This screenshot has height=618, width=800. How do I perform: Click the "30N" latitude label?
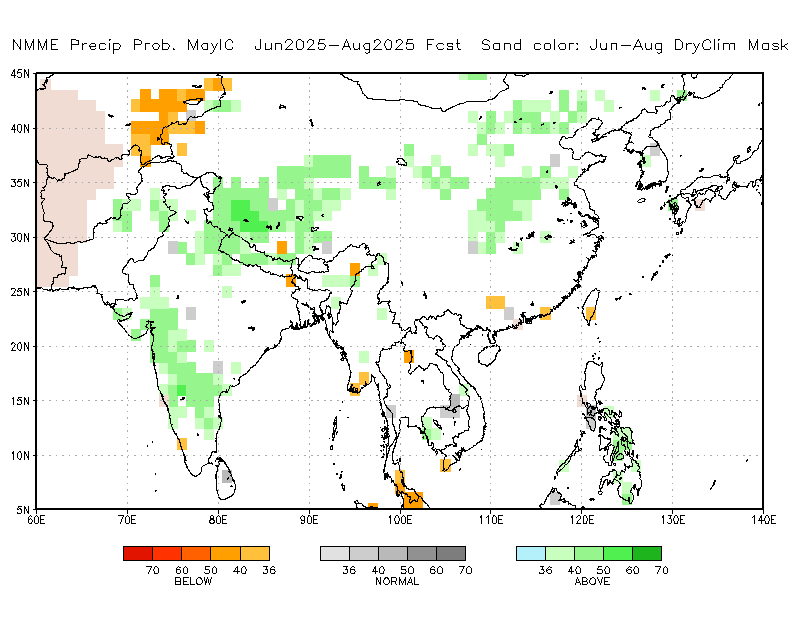[x=20, y=238]
